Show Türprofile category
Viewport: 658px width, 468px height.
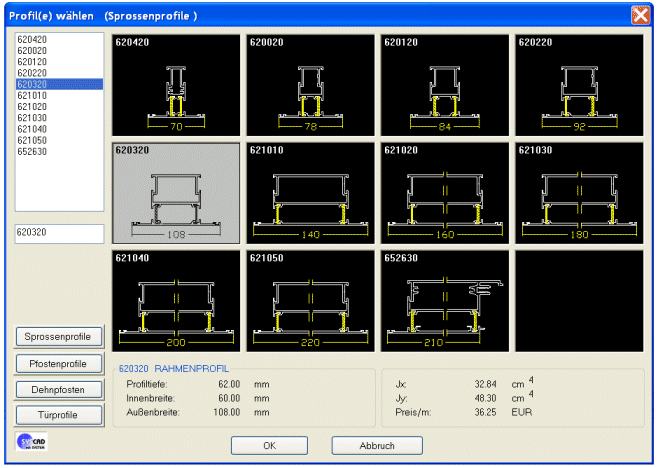(x=58, y=415)
